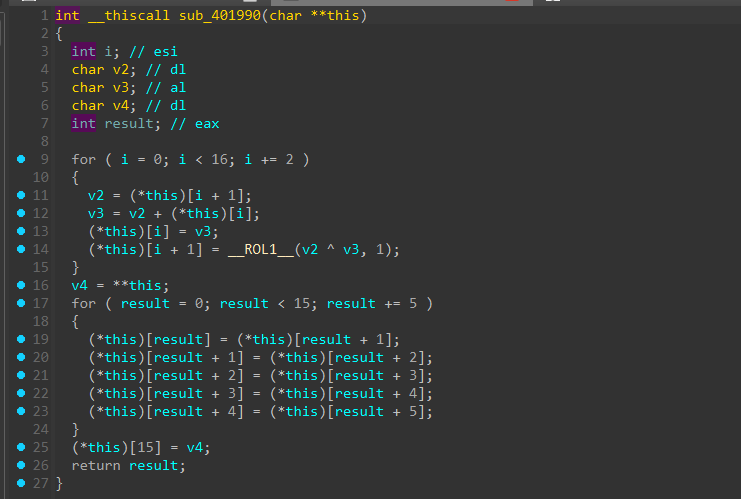
Task: Select the constant 16 in first loop
Action: pos(219,159)
